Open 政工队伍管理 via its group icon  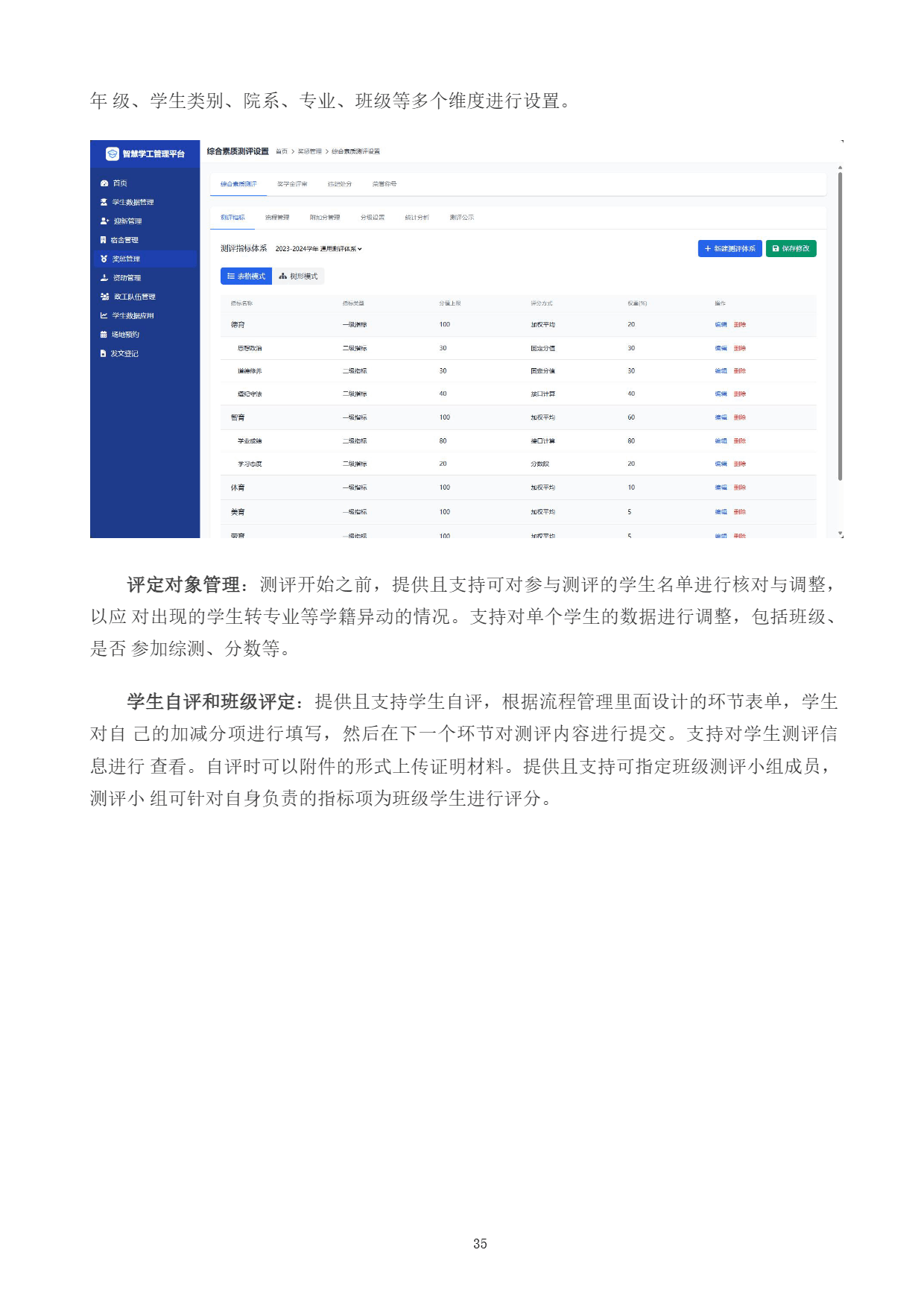105,297
